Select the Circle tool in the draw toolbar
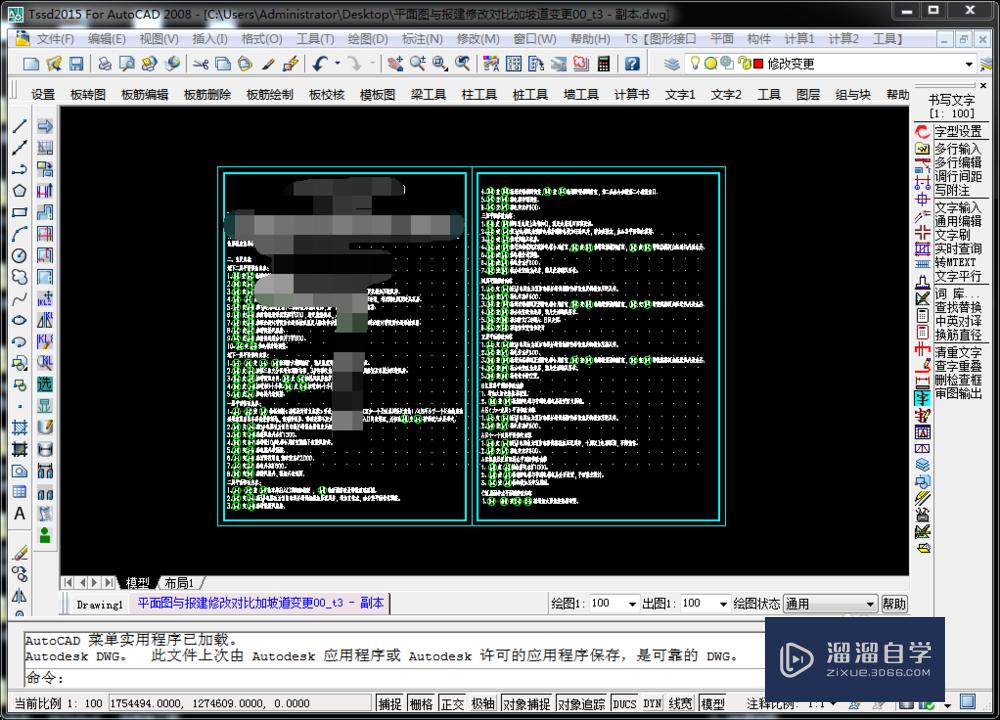 pos(22,255)
